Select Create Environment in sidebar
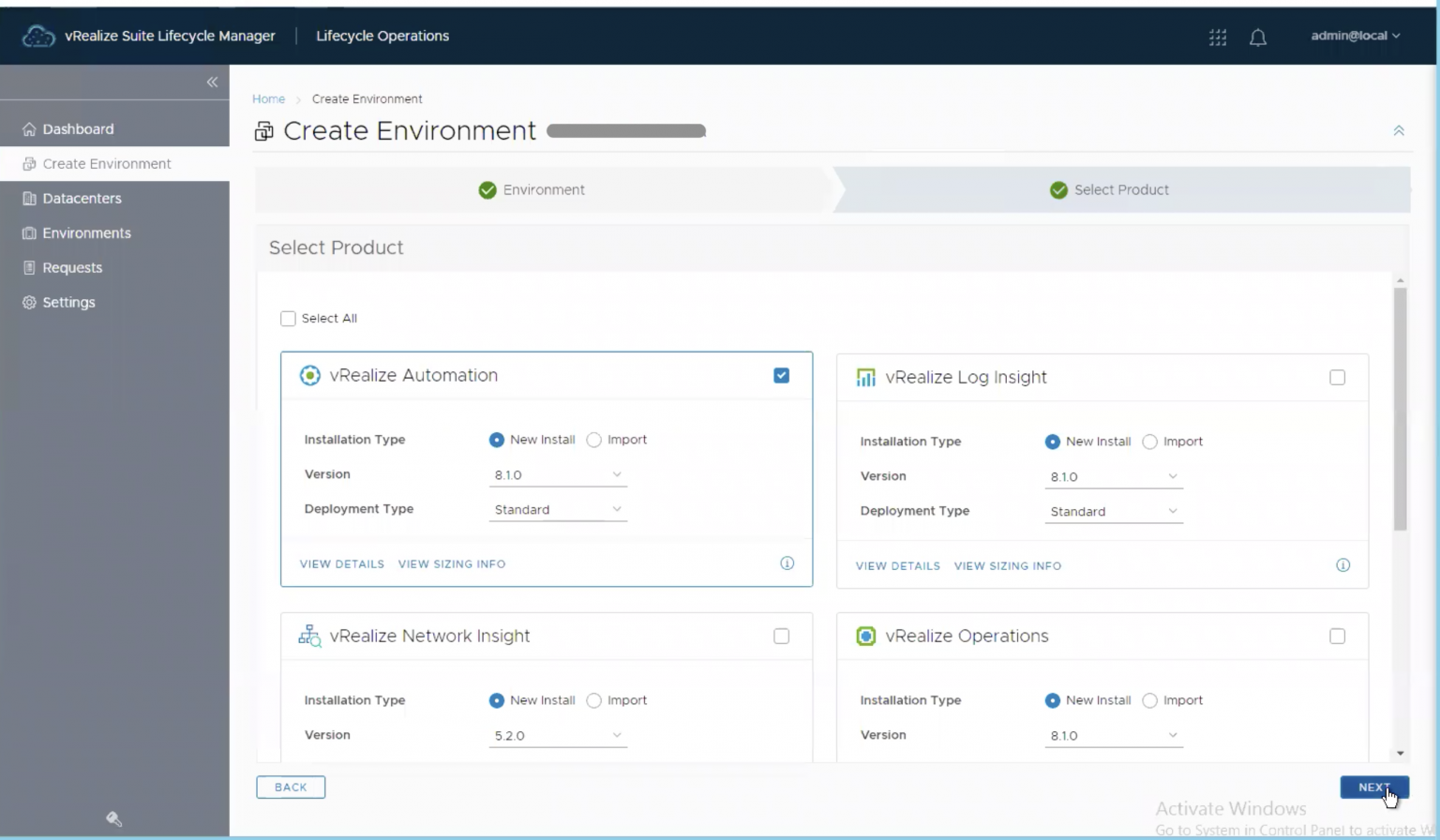This screenshot has width=1440, height=840. (x=114, y=164)
